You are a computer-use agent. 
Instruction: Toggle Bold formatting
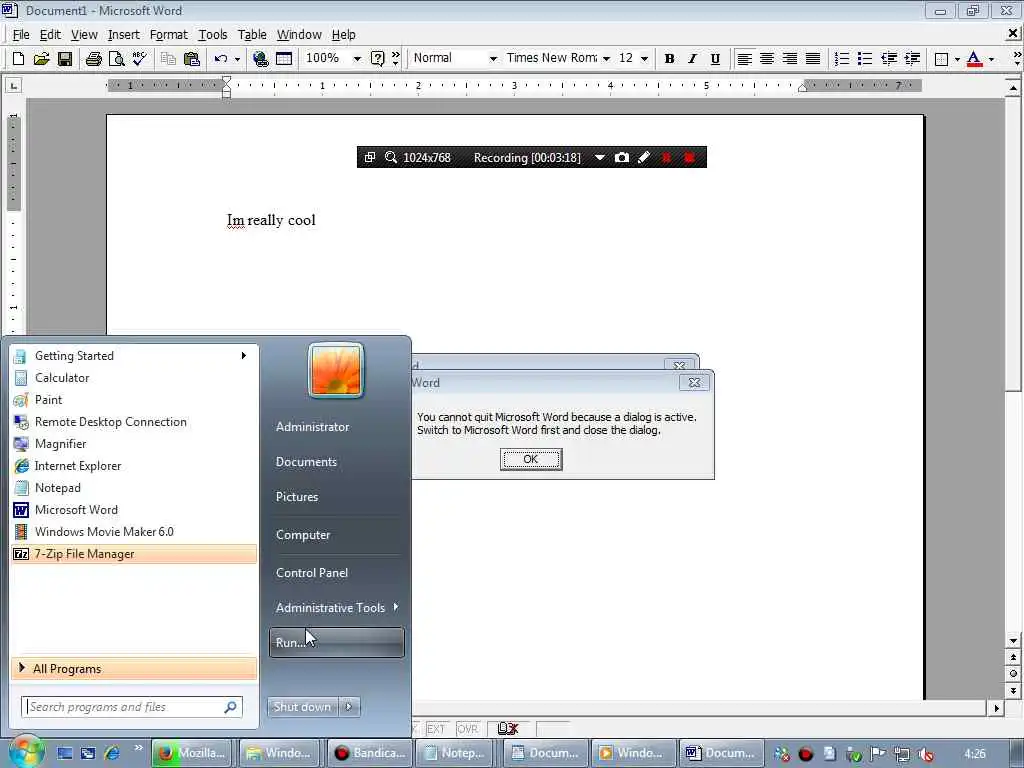(669, 59)
